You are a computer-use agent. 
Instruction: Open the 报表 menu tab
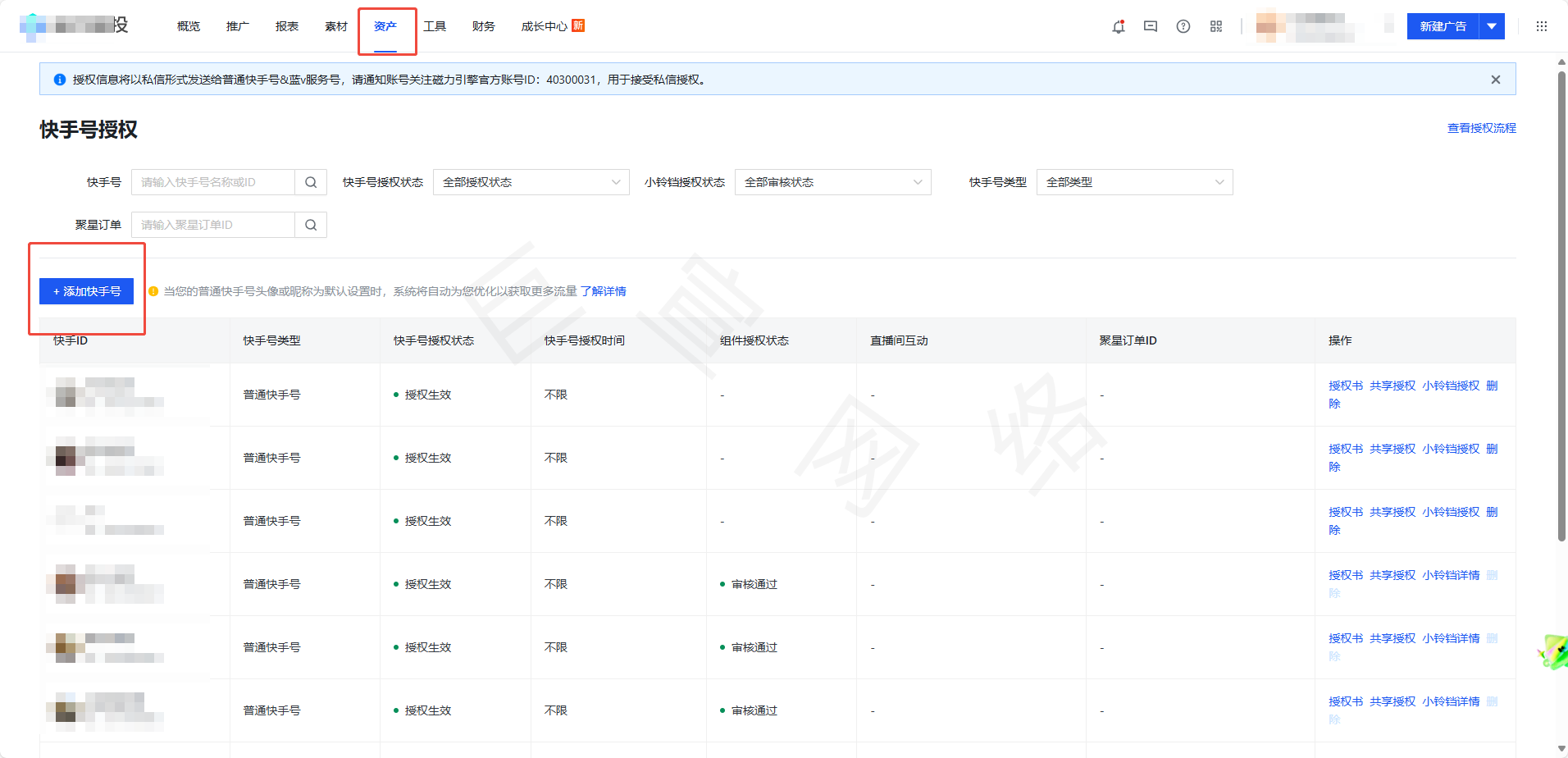click(287, 26)
